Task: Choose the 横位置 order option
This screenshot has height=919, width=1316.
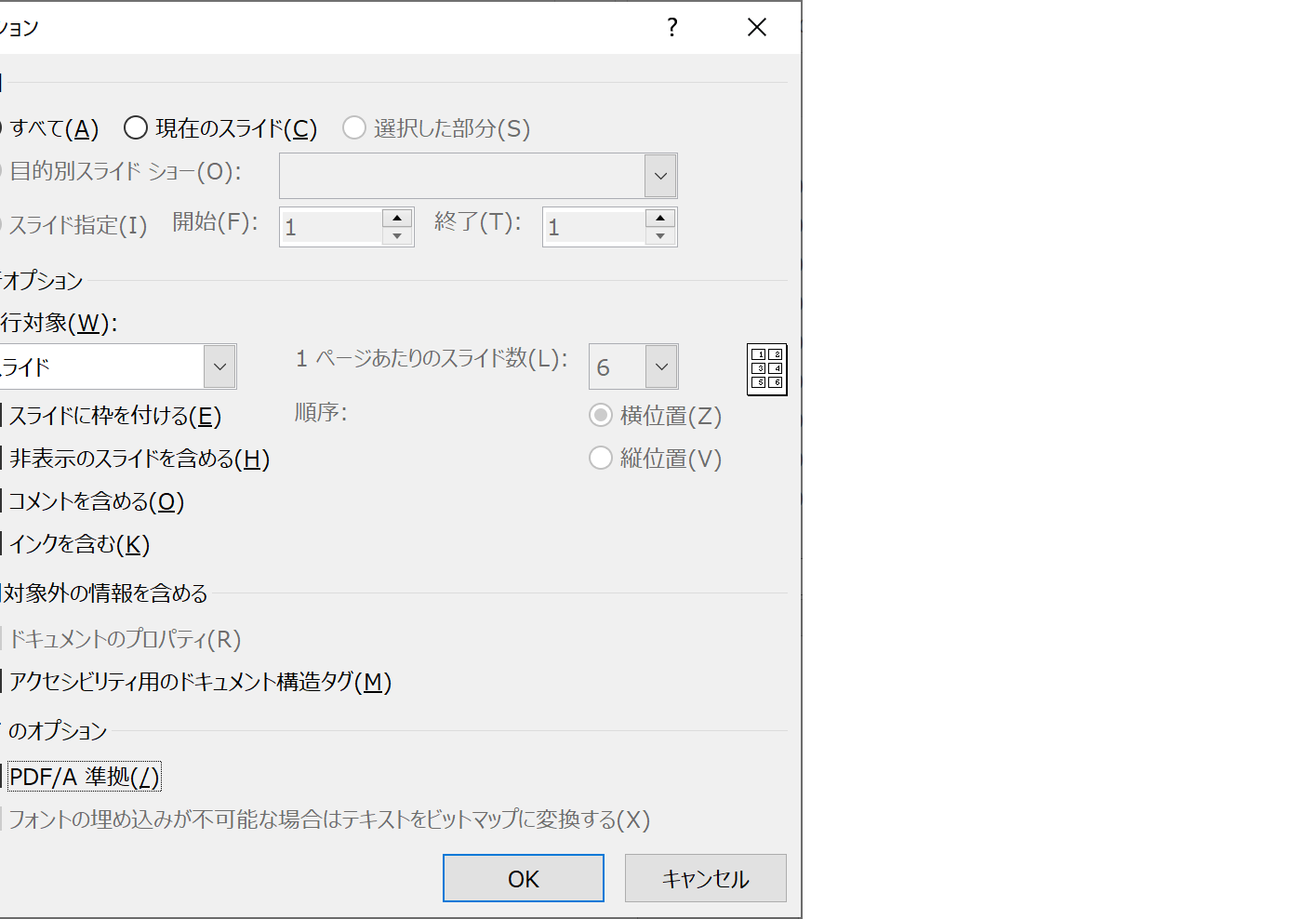Action: (601, 416)
